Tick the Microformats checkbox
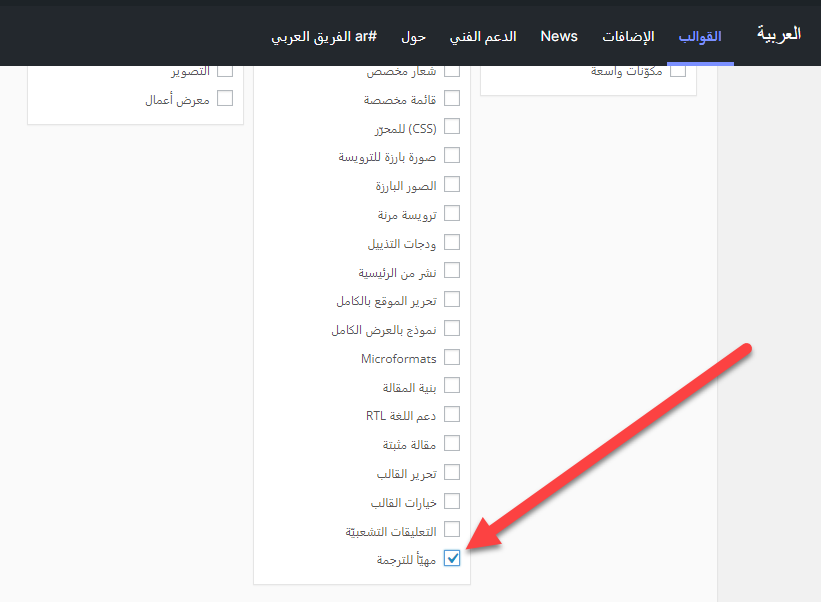The width and height of the screenshot is (821, 602). [452, 357]
